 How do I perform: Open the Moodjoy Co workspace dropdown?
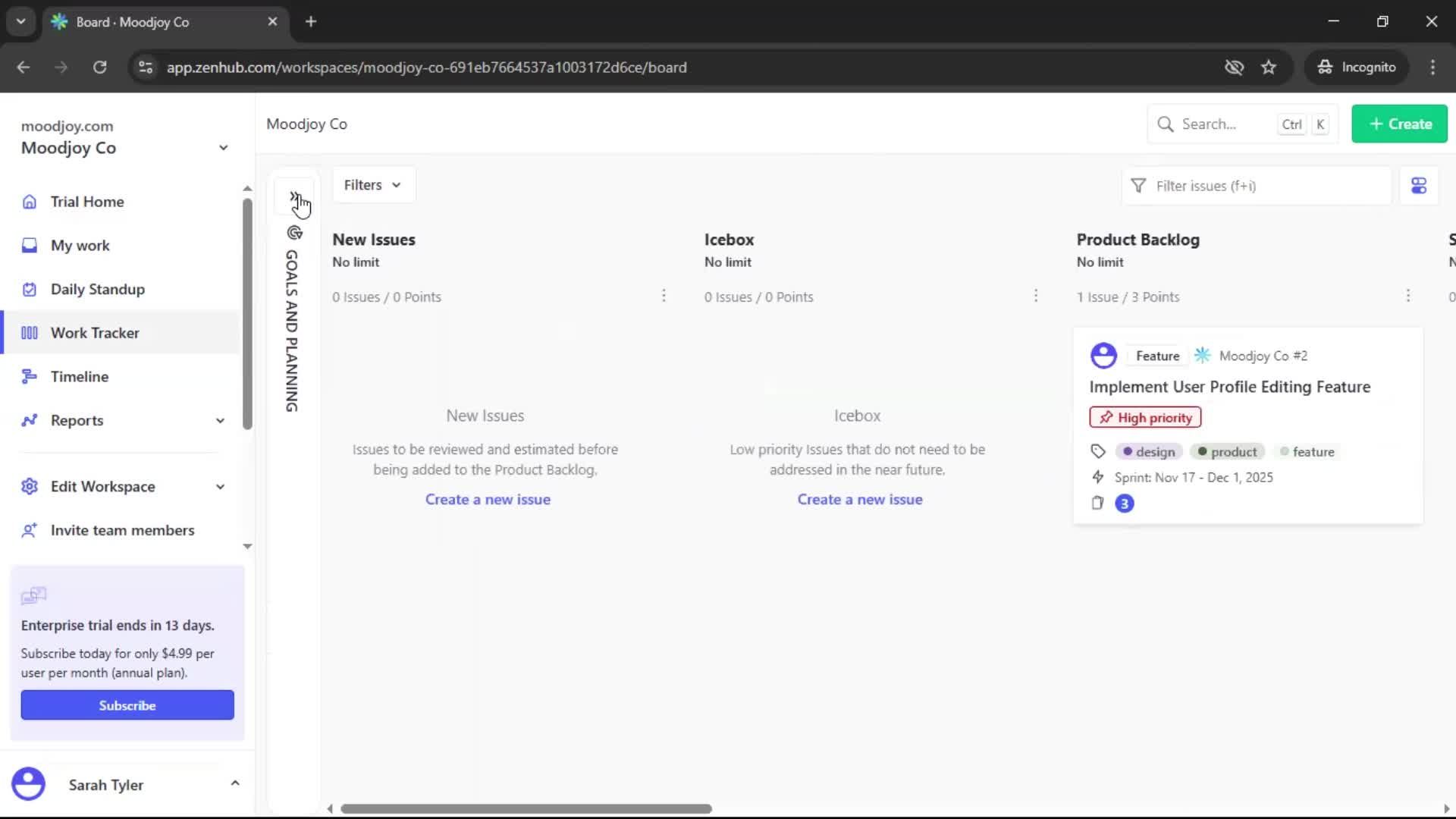pos(223,148)
